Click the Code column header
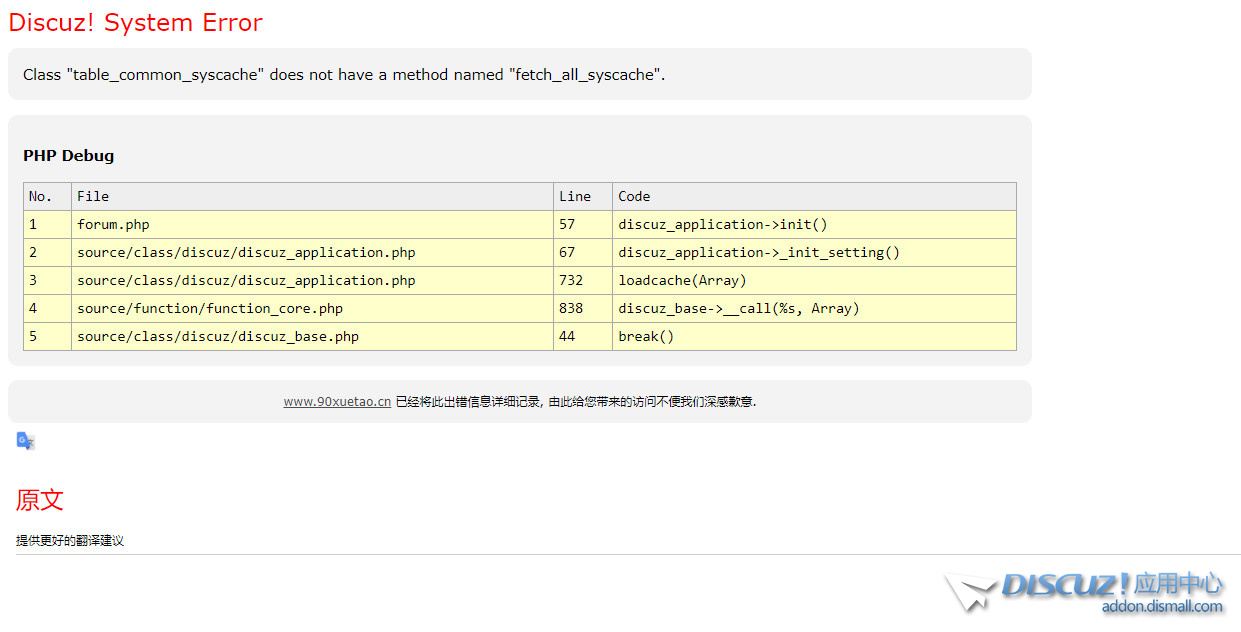 tap(634, 197)
